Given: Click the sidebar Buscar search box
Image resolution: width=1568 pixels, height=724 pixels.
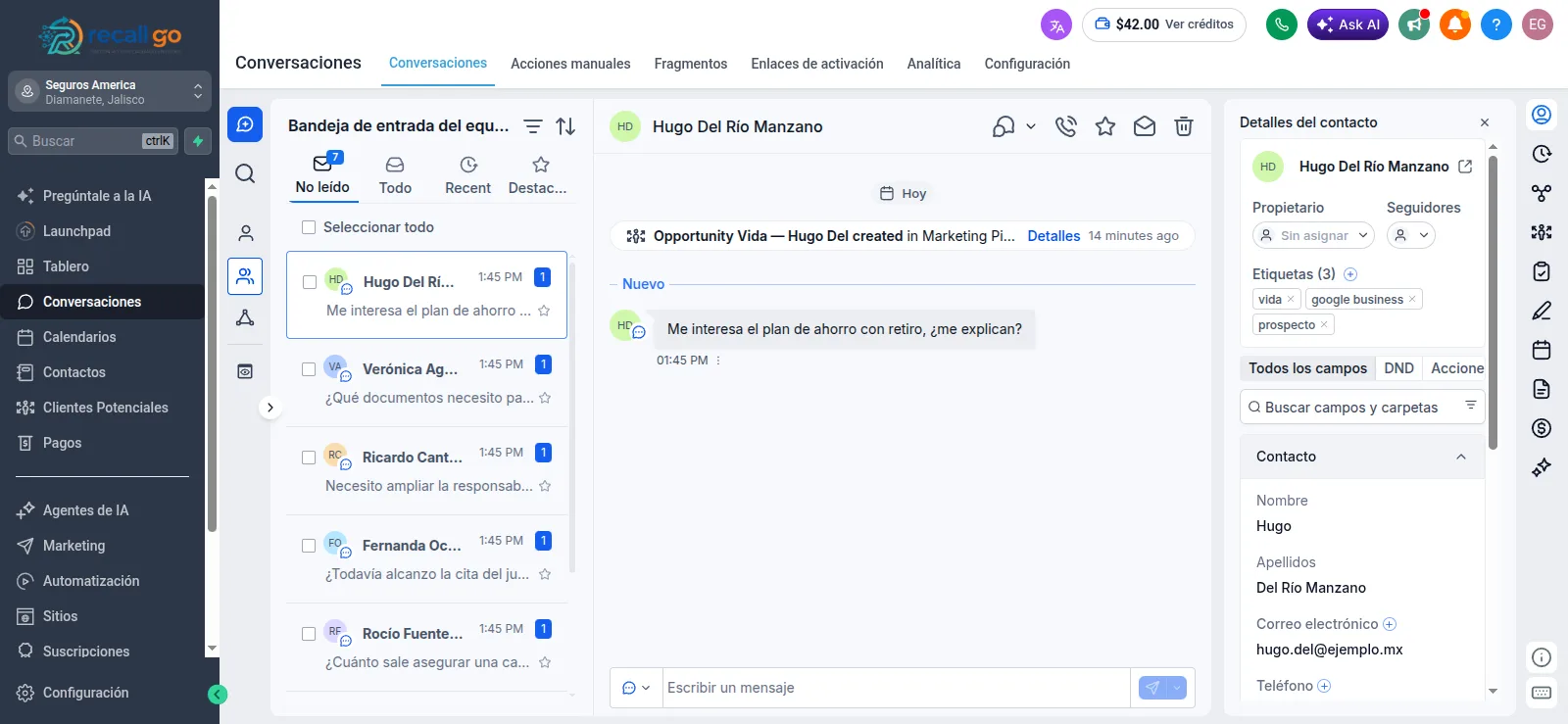Looking at the screenshot, I should pyautogui.click(x=94, y=141).
